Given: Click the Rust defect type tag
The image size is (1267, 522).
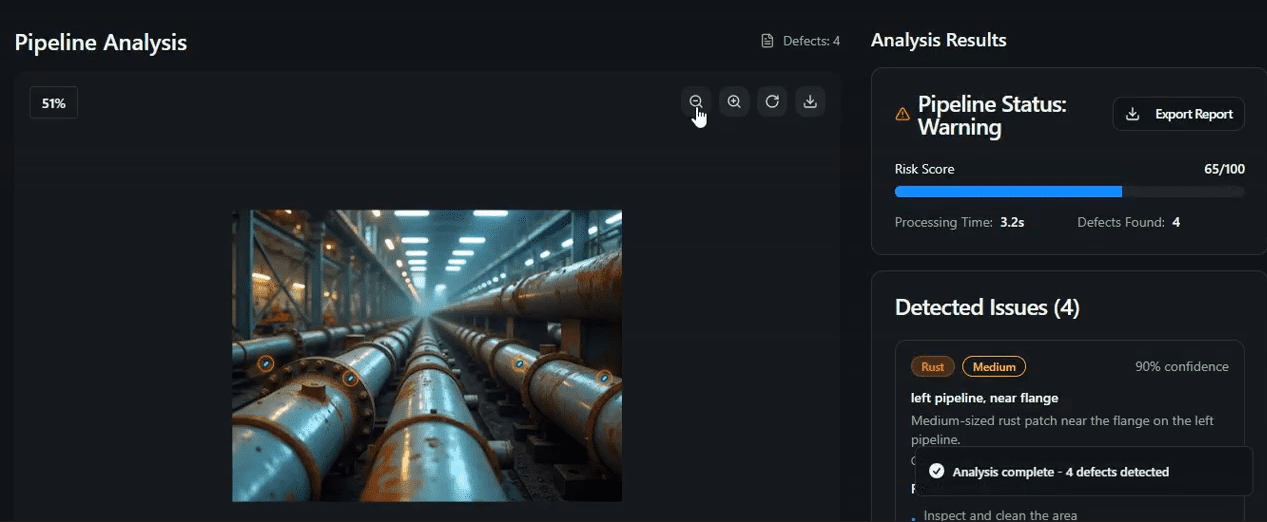Looking at the screenshot, I should pos(932,367).
